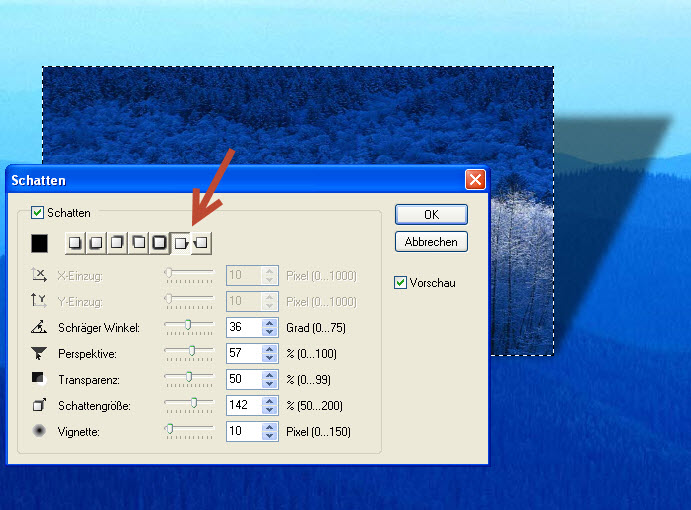Decrease Transparenz with the down arrow
The image size is (691, 510).
pyautogui.click(x=270, y=384)
